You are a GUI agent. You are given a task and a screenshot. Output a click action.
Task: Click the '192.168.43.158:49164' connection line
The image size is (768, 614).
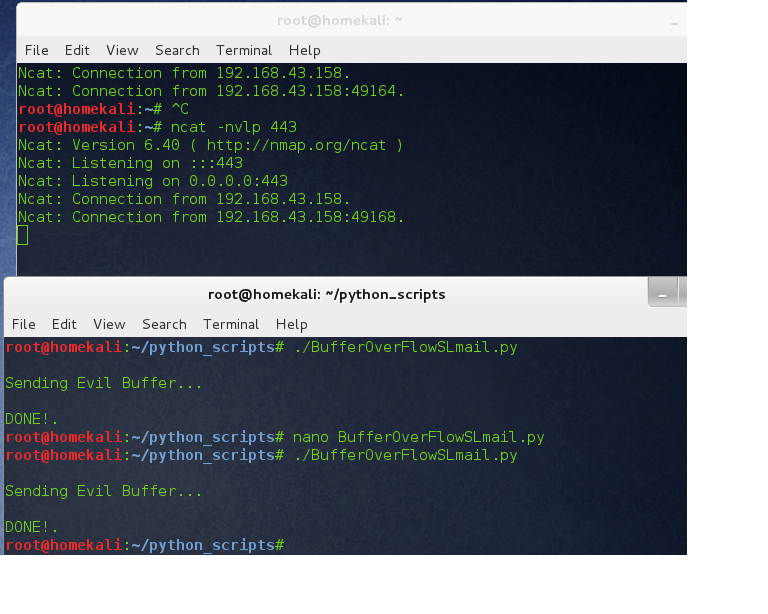(x=211, y=91)
